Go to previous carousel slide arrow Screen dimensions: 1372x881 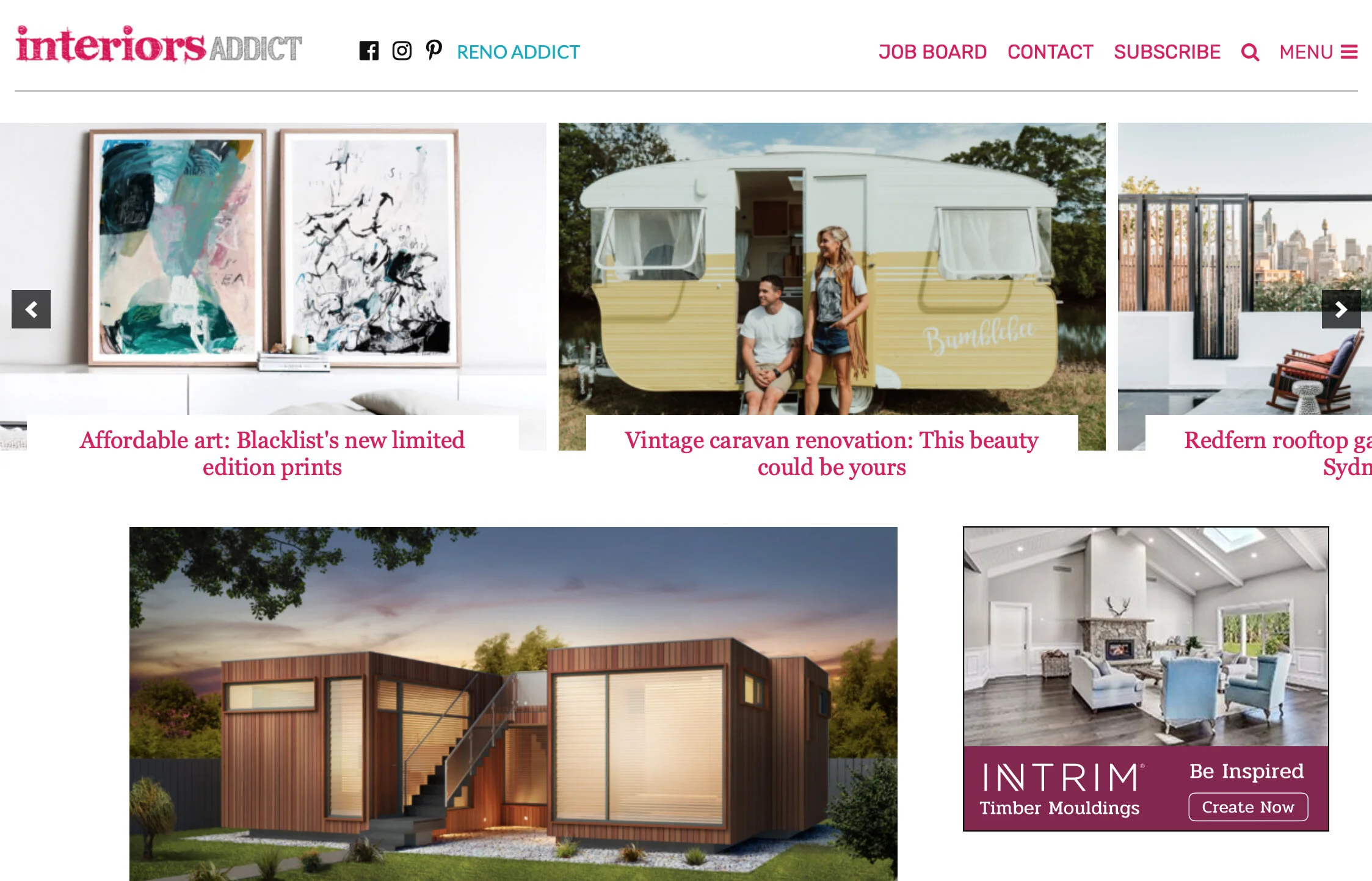31,310
